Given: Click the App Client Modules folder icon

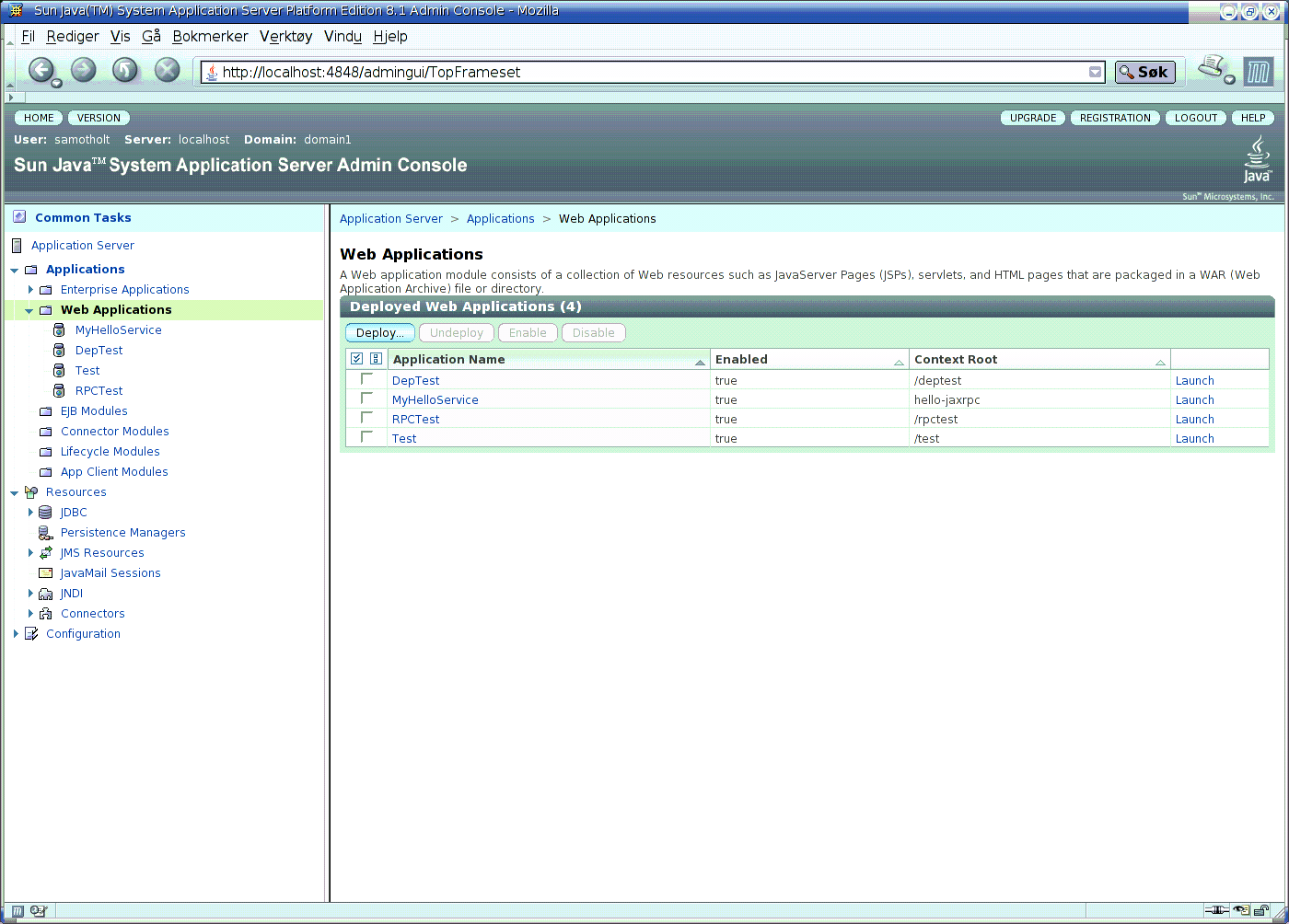Looking at the screenshot, I should [46, 472].
